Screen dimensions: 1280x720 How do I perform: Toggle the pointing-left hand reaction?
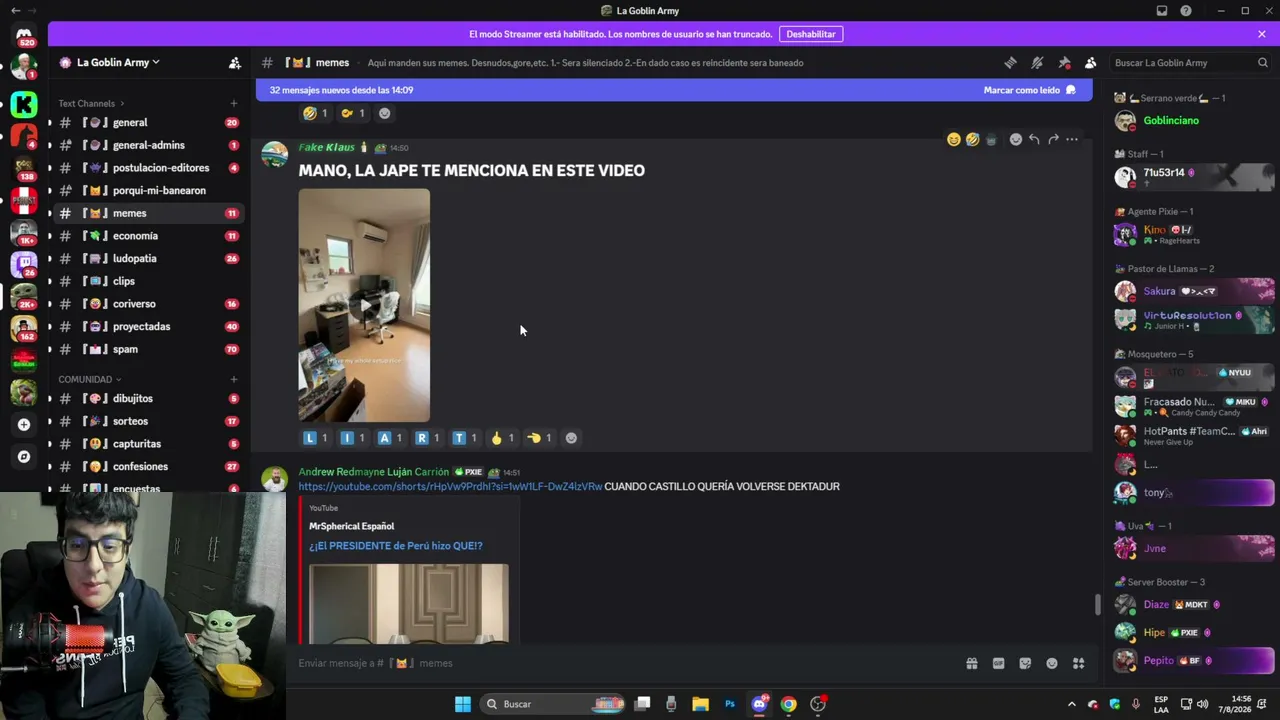[x=540, y=438]
